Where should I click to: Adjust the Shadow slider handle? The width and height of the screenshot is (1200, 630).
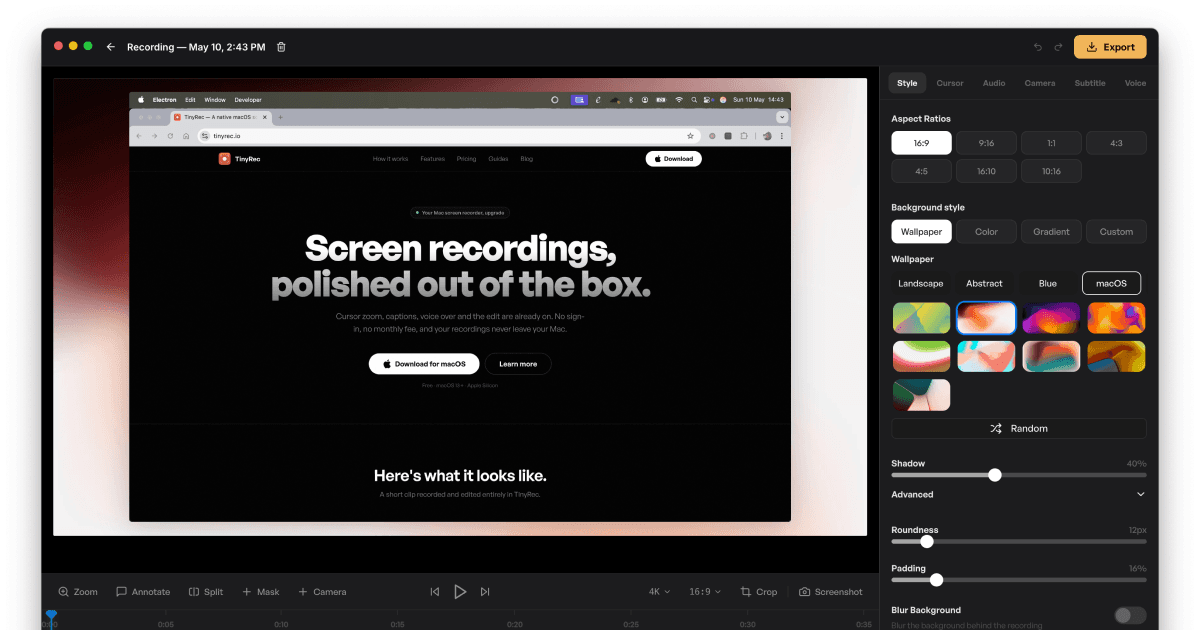(994, 475)
